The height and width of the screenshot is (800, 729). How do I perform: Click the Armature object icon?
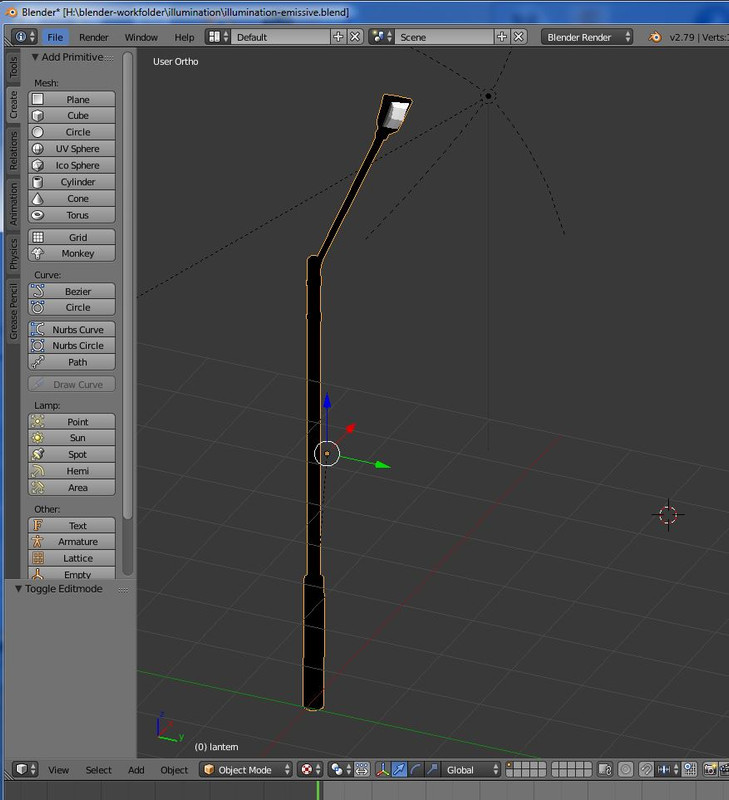coord(38,541)
